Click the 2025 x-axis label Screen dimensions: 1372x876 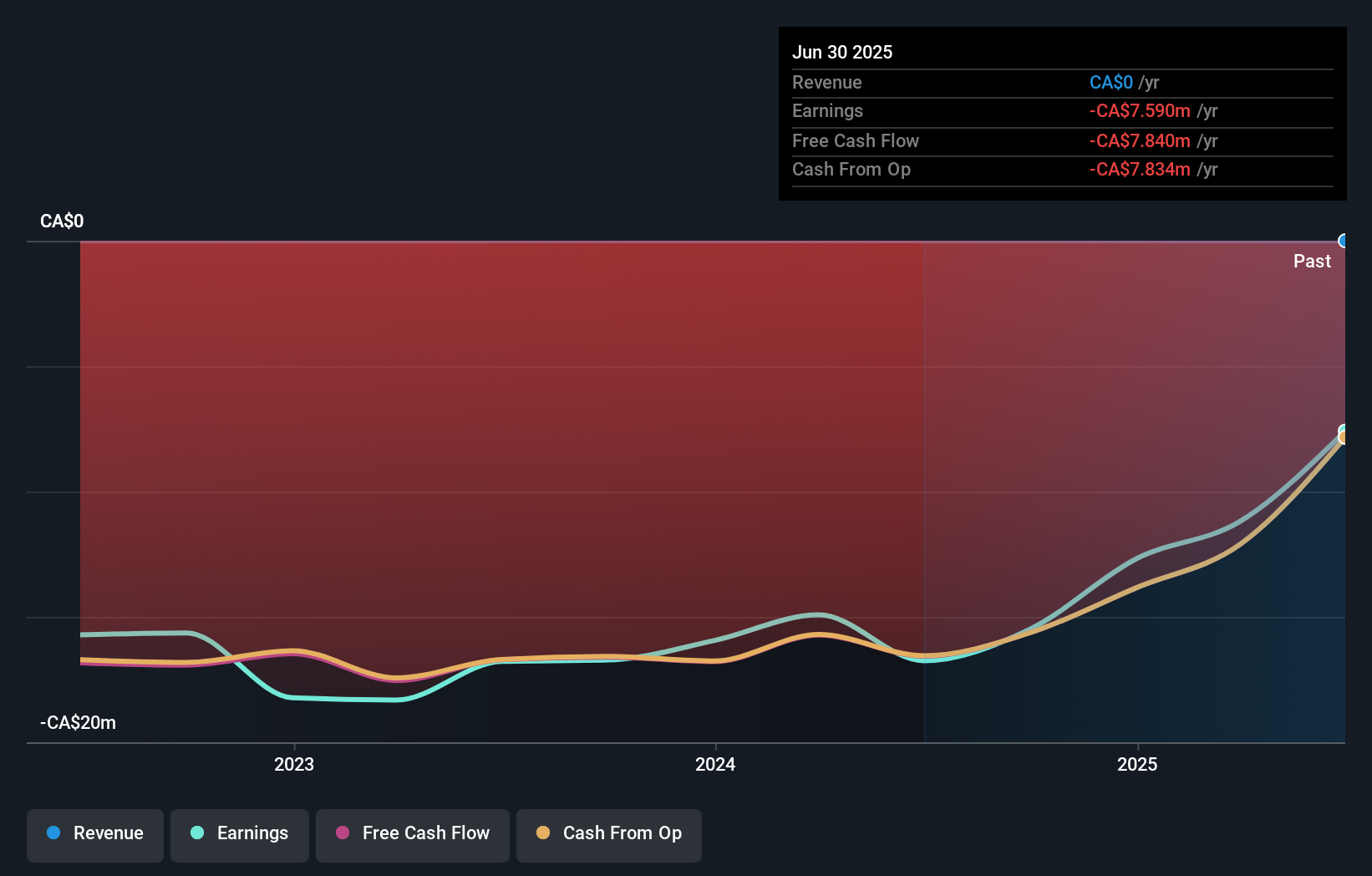tap(1137, 764)
